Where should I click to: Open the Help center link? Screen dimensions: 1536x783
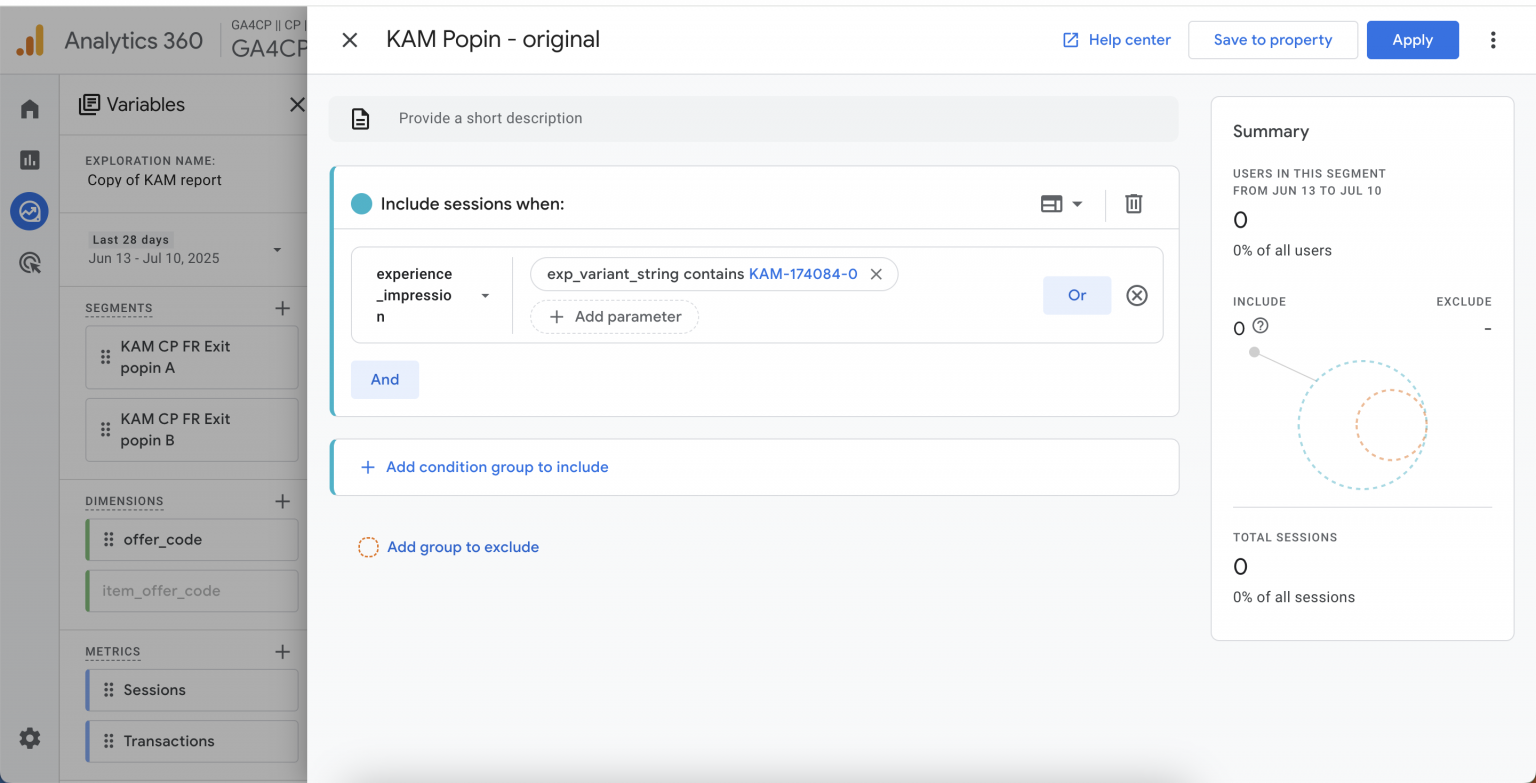[1116, 40]
